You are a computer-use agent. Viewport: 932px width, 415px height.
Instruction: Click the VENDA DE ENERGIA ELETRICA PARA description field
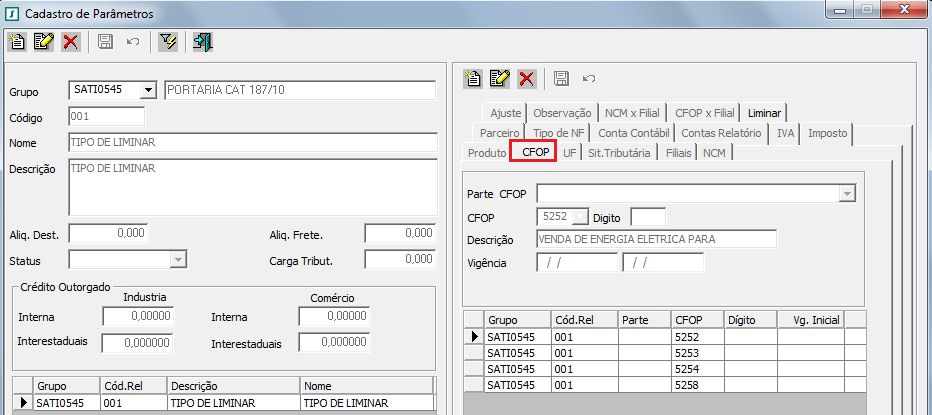pos(656,239)
